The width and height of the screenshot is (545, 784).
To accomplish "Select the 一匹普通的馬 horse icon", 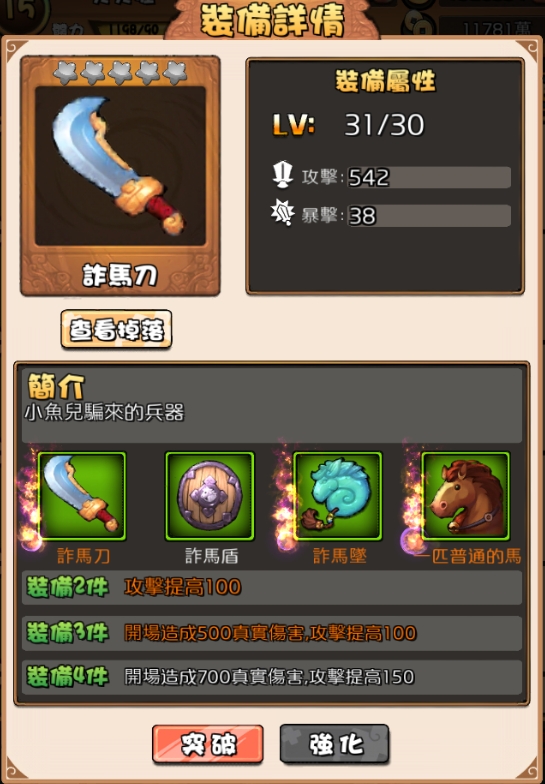I will click(x=466, y=496).
